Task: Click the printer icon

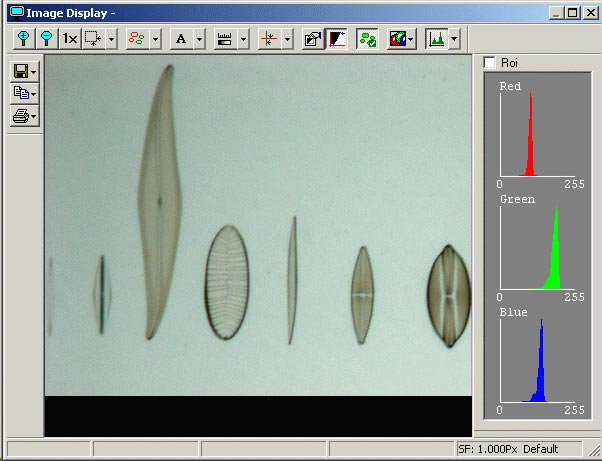Action: click(20, 117)
